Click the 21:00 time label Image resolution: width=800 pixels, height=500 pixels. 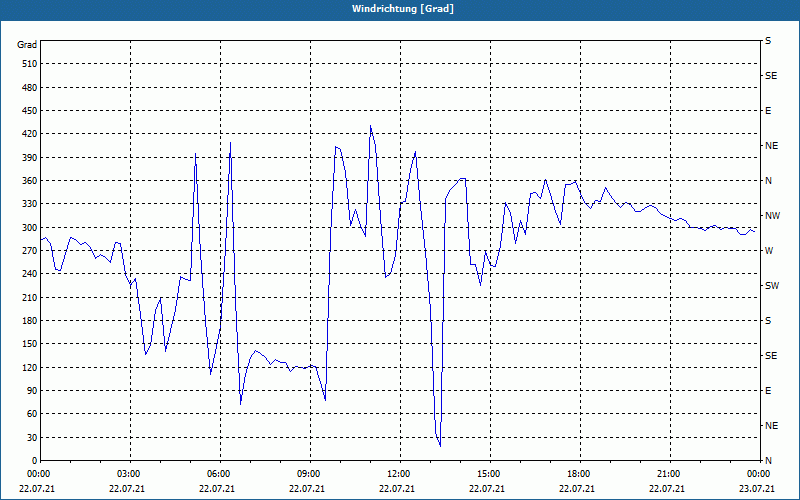point(668,474)
